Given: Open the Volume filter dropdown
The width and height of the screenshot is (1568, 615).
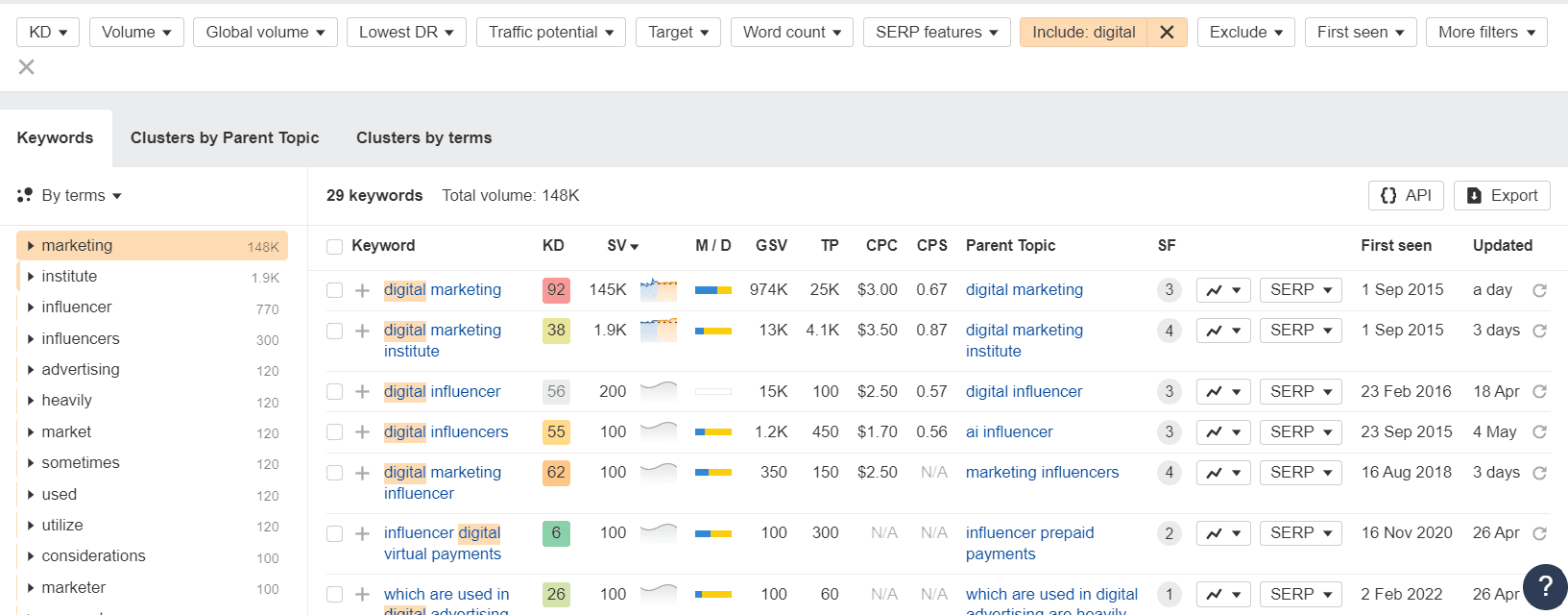Looking at the screenshot, I should [136, 32].
